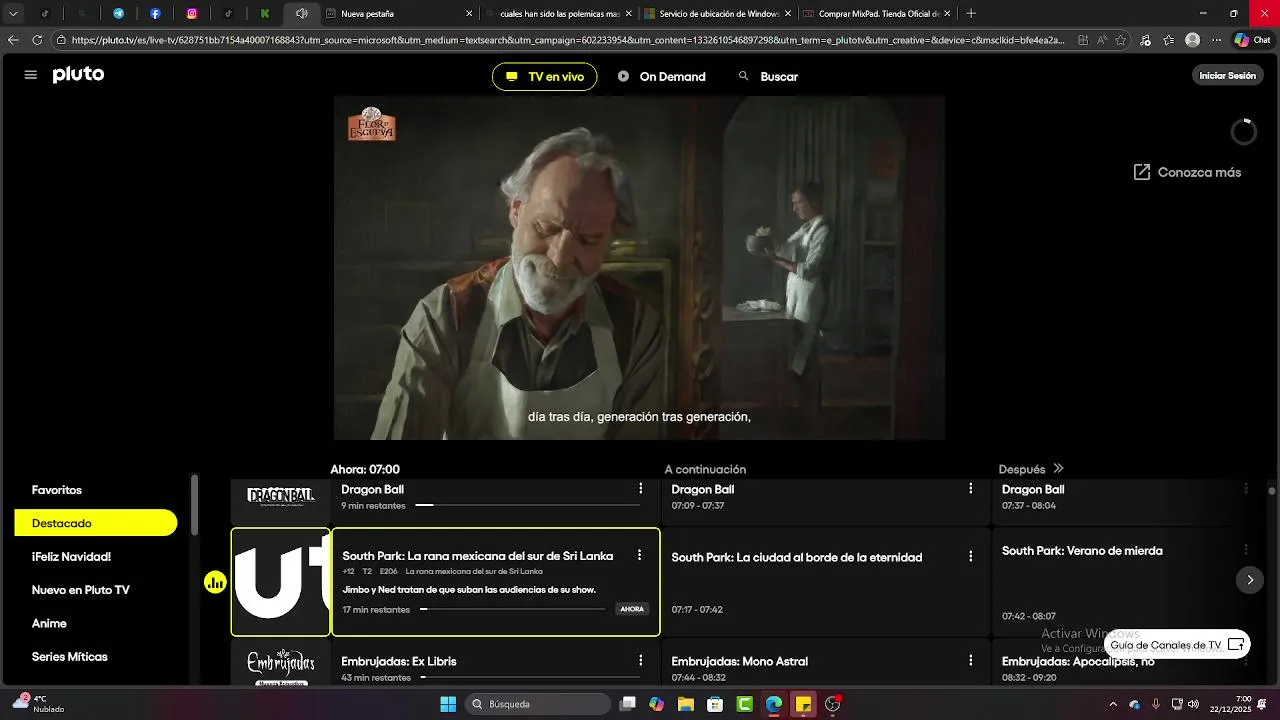Switch to Servicio de ubicación de Windows tab
Screen dimensions: 1280x720
pos(717,14)
